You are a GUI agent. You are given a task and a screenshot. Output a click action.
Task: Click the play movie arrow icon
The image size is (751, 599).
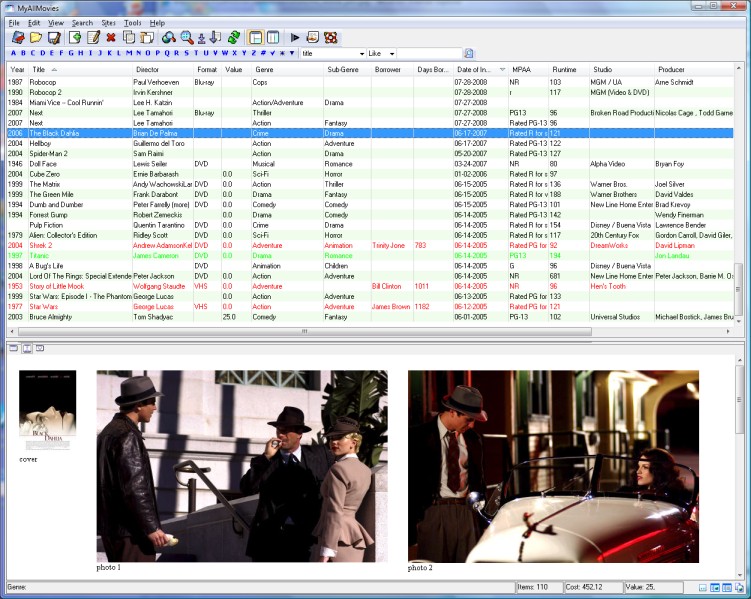coord(295,37)
